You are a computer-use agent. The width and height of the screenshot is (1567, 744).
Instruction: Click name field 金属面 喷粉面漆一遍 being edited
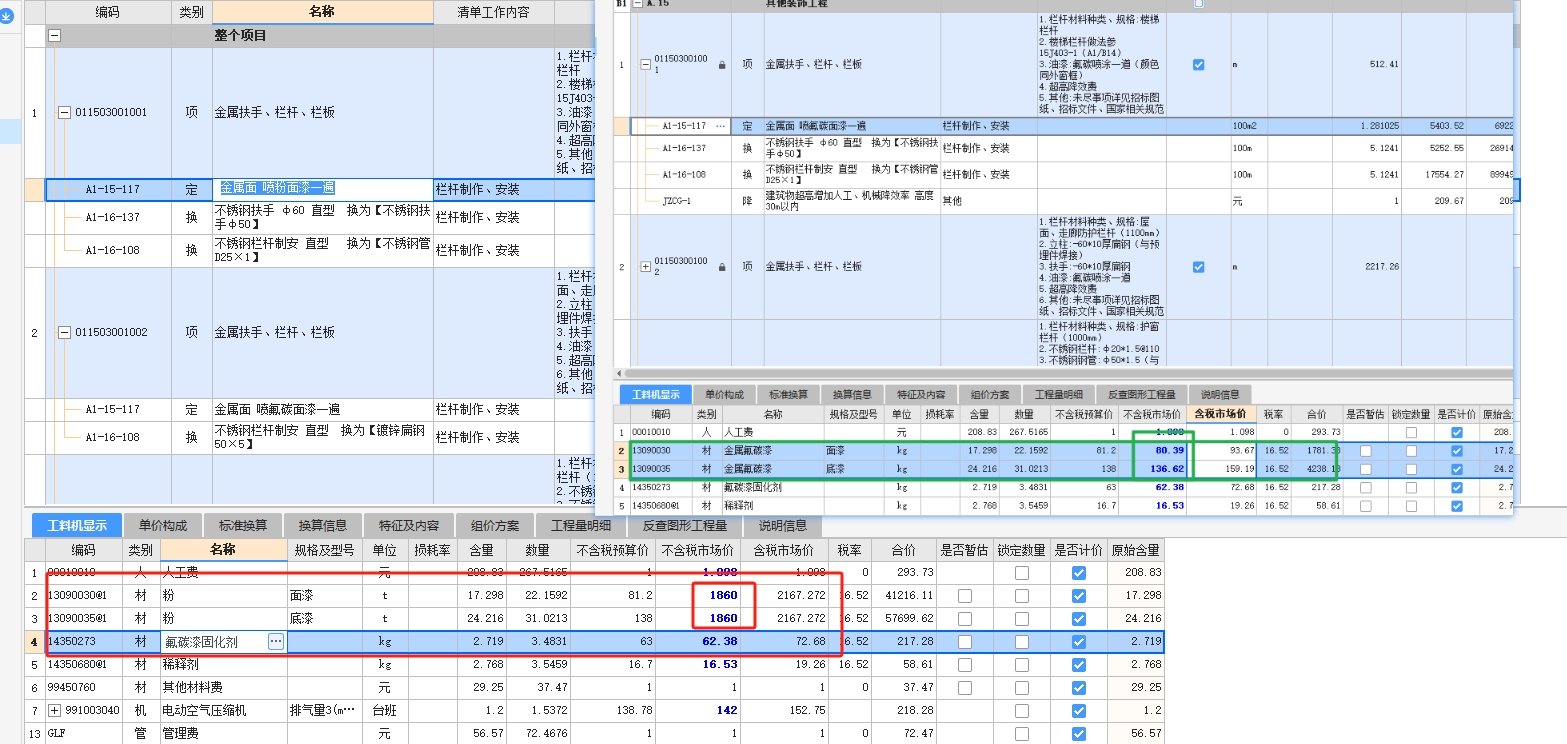[324, 189]
